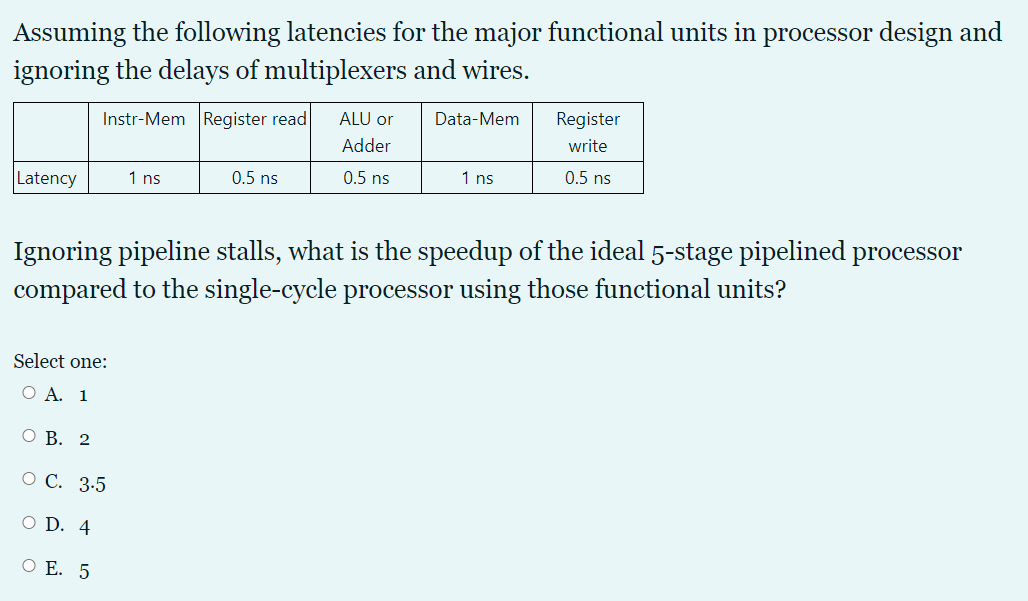Click the ALU or Adder column header
This screenshot has width=1028, height=601.
[365, 132]
